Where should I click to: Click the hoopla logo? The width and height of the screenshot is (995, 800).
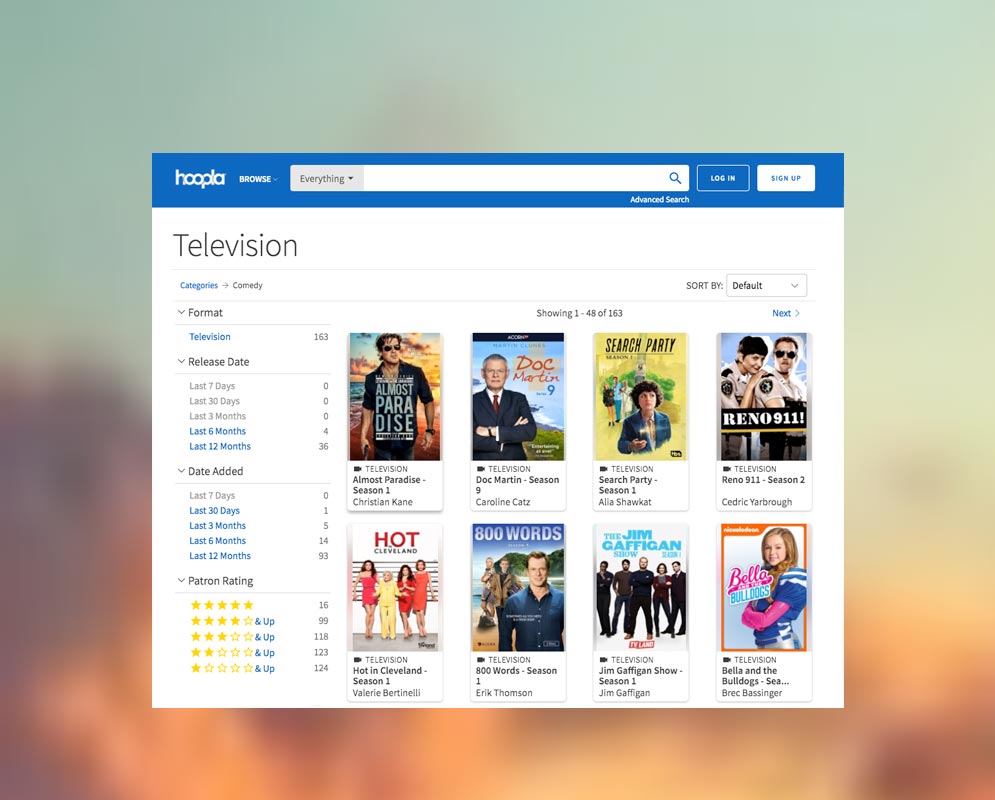coord(200,178)
